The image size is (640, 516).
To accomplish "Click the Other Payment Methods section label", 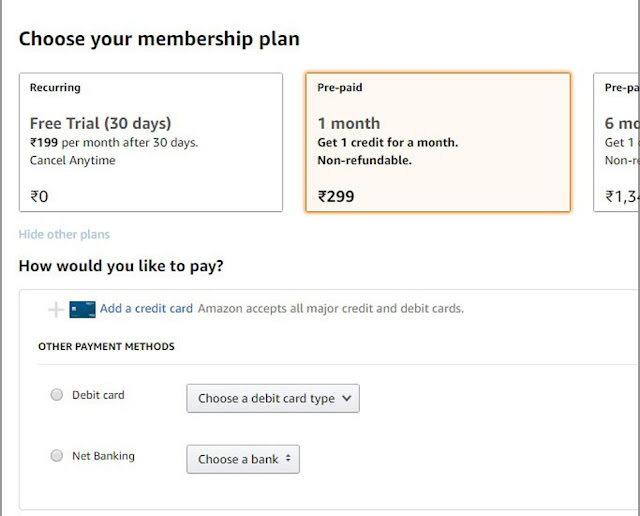I will pyautogui.click(x=106, y=347).
